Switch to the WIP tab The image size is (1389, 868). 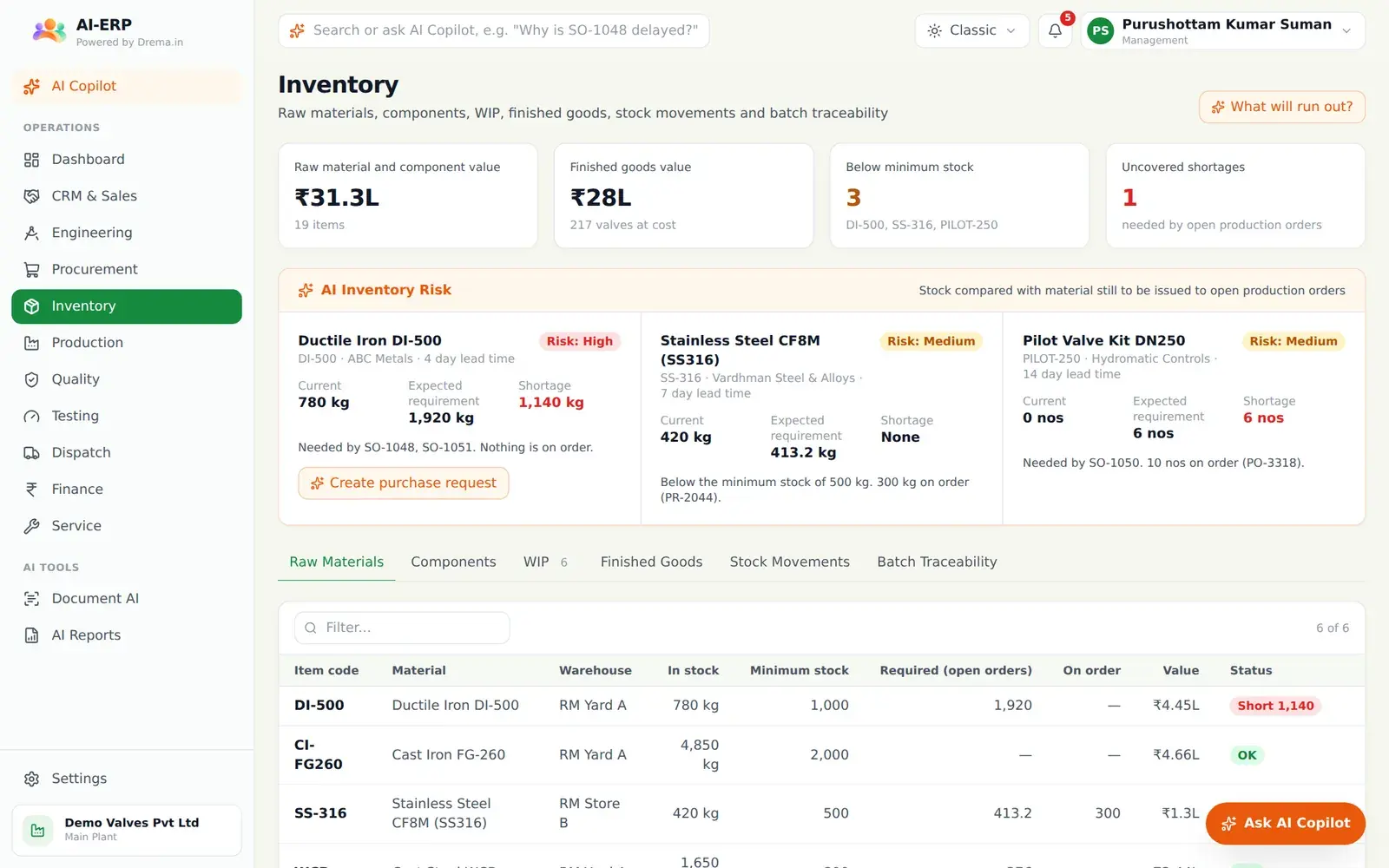tap(545, 562)
